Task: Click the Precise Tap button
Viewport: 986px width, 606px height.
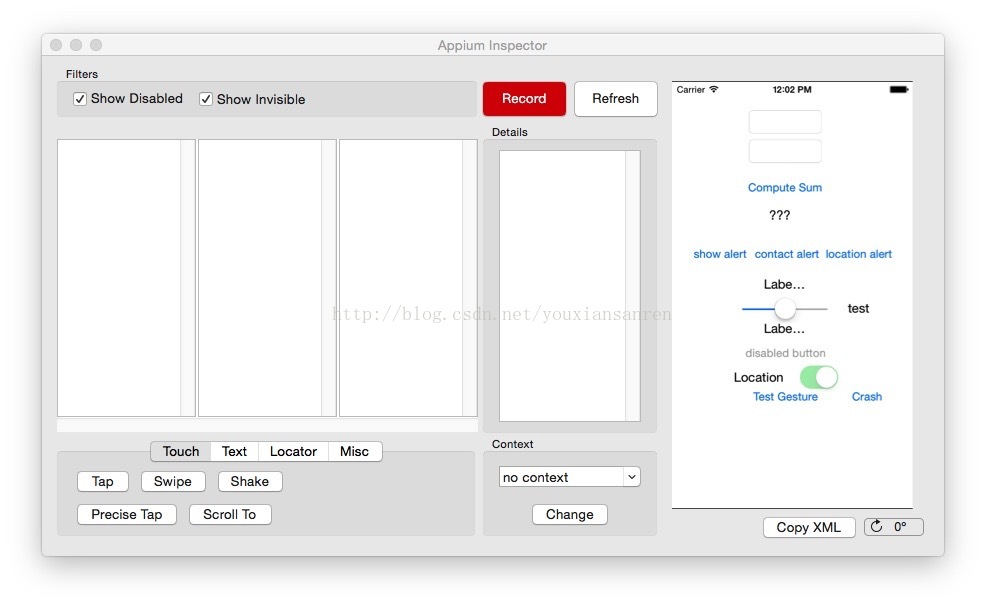Action: point(126,514)
